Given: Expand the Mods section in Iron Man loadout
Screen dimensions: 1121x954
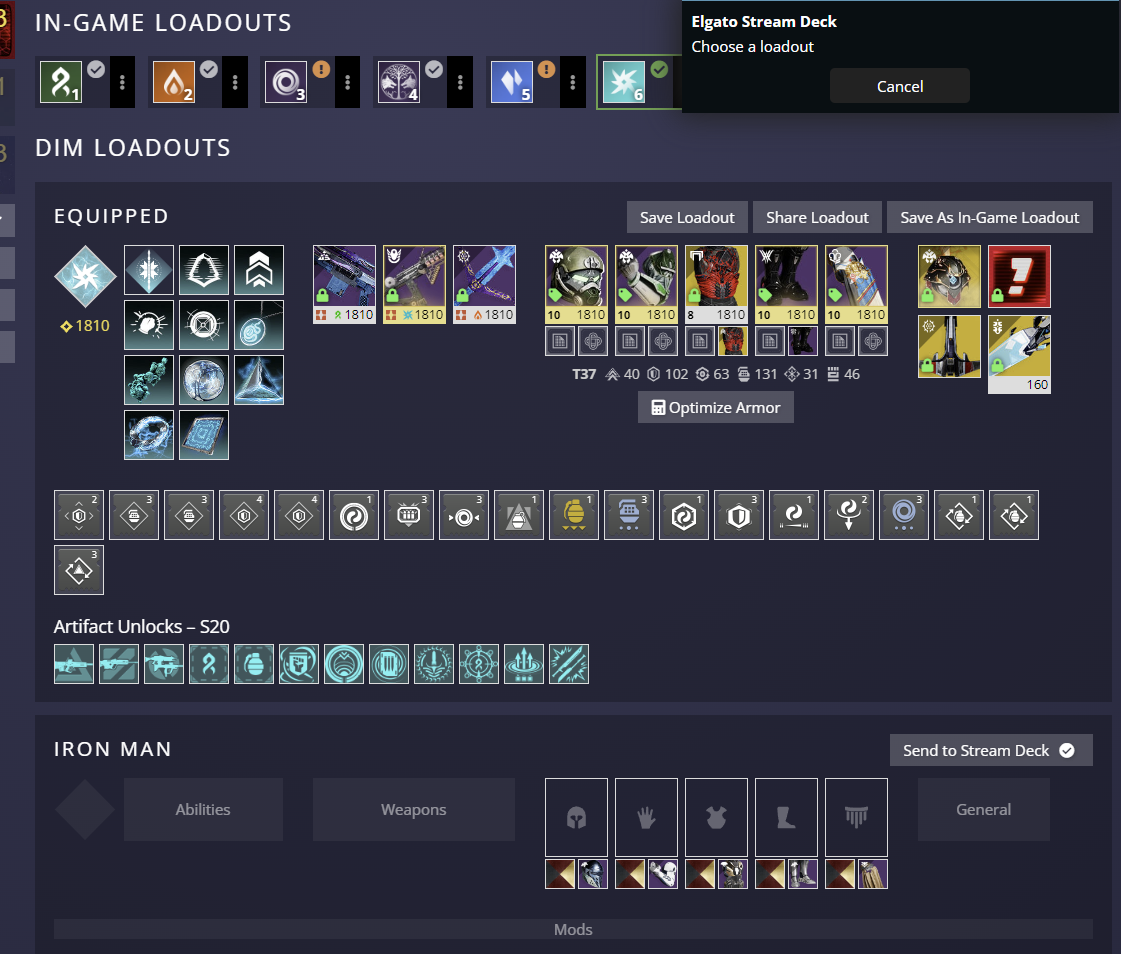Looking at the screenshot, I should [x=573, y=929].
